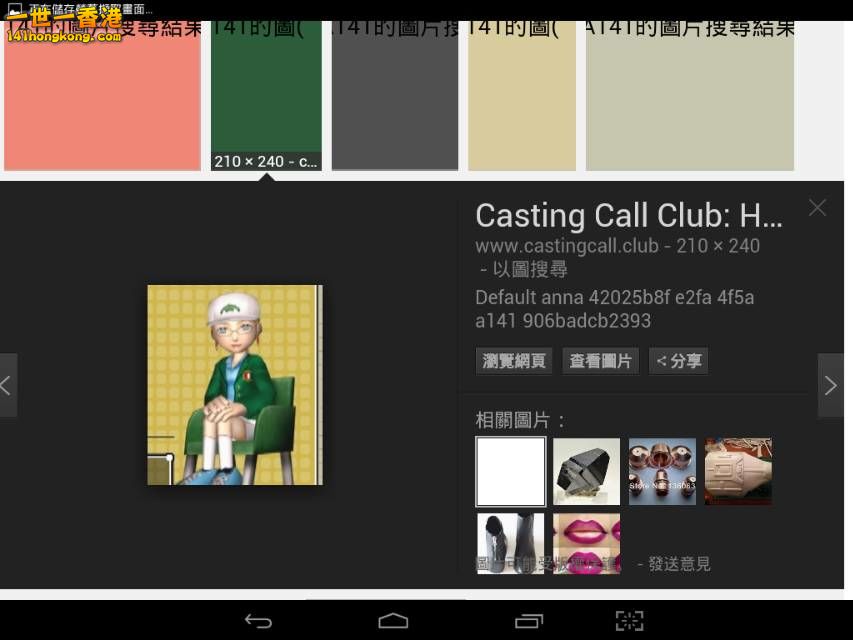Open the blank white related image

(x=510, y=471)
